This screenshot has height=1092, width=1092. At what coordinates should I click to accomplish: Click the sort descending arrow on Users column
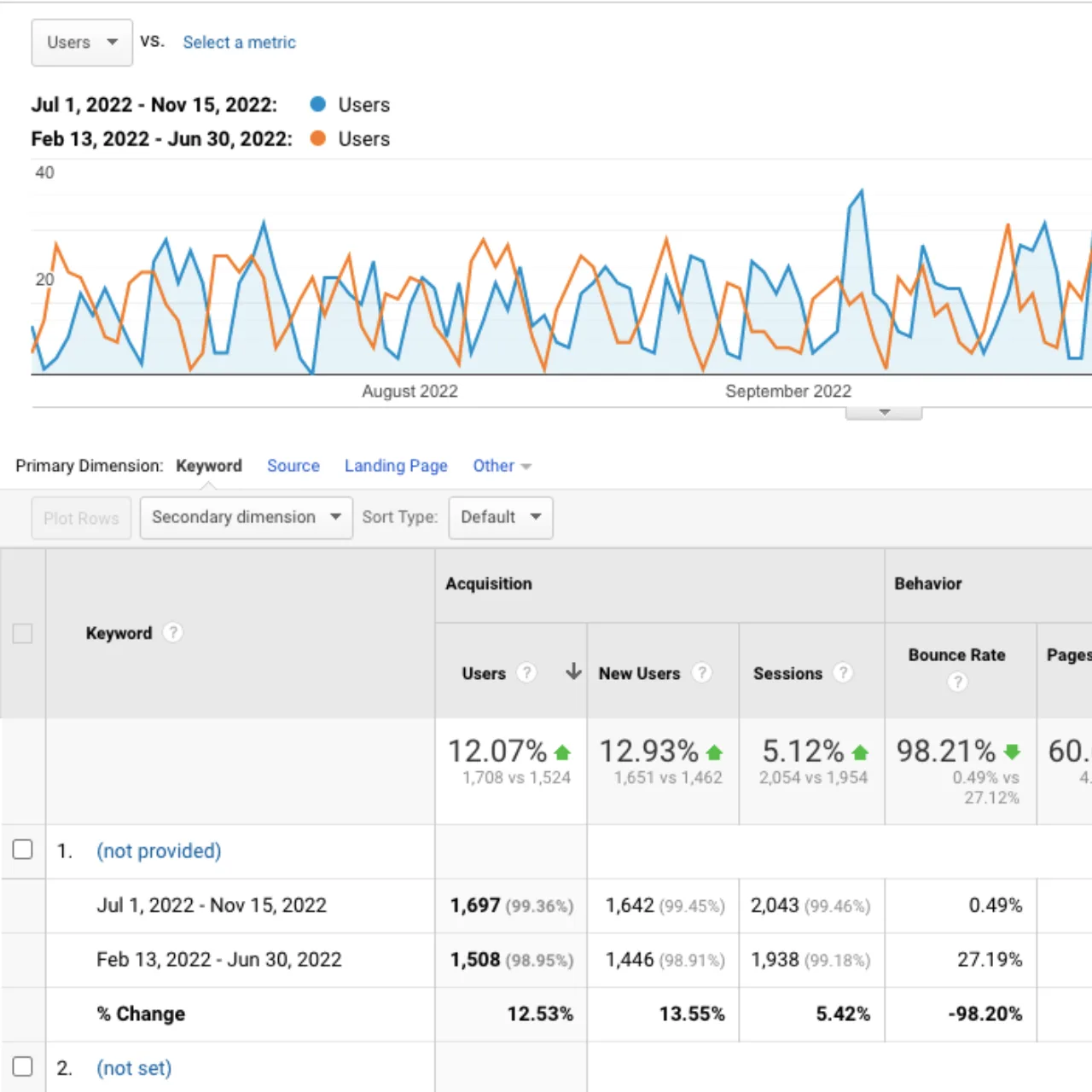pos(573,671)
